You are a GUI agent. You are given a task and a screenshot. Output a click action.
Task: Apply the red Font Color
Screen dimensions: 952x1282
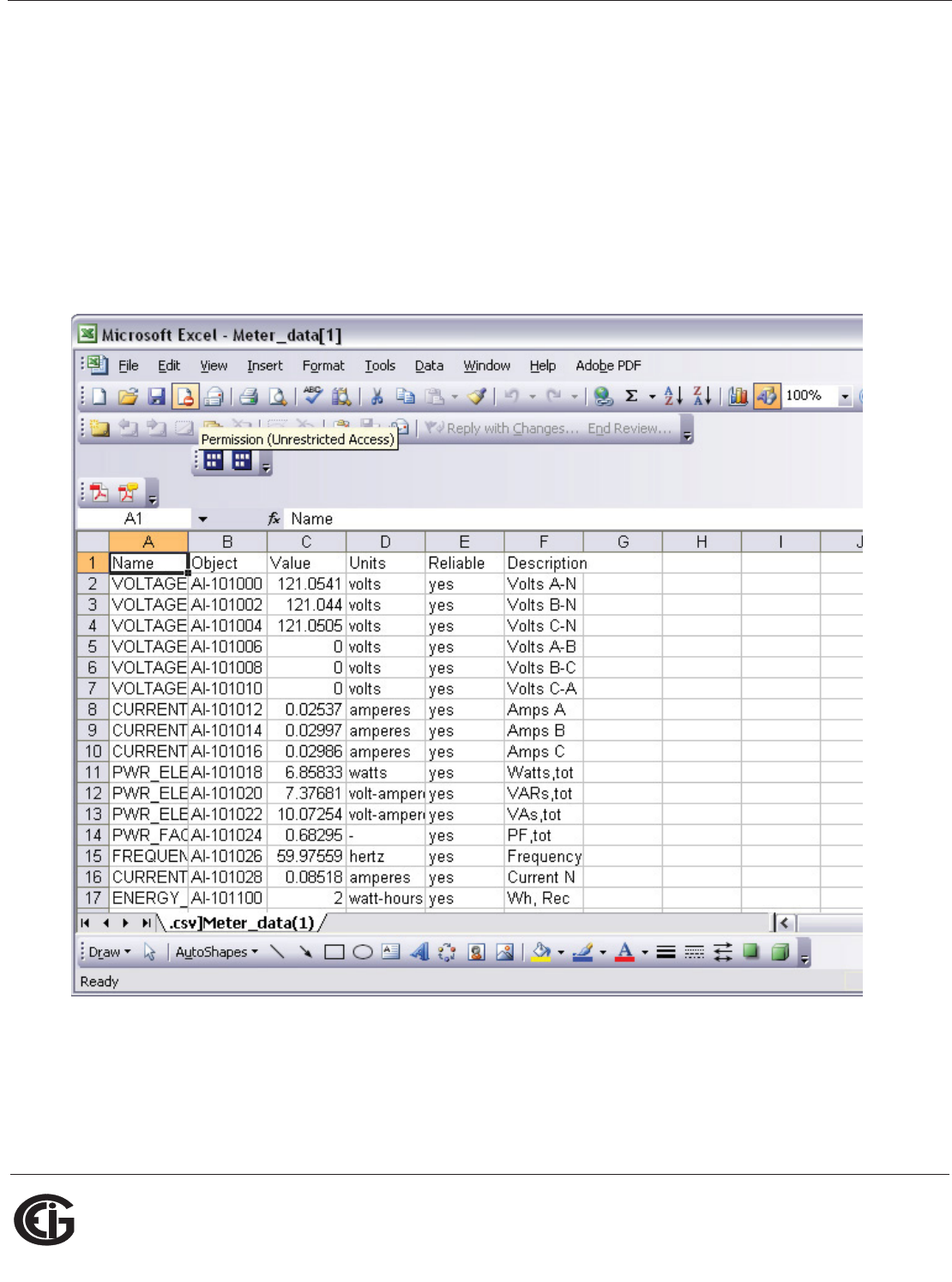625,952
